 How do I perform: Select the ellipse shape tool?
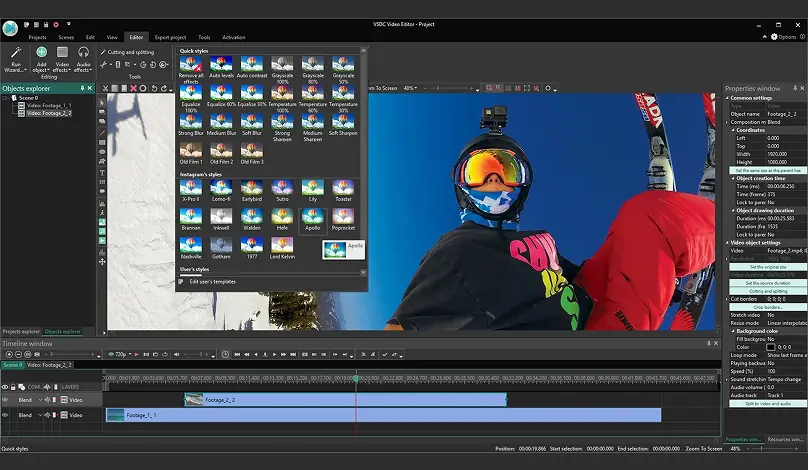[x=102, y=152]
